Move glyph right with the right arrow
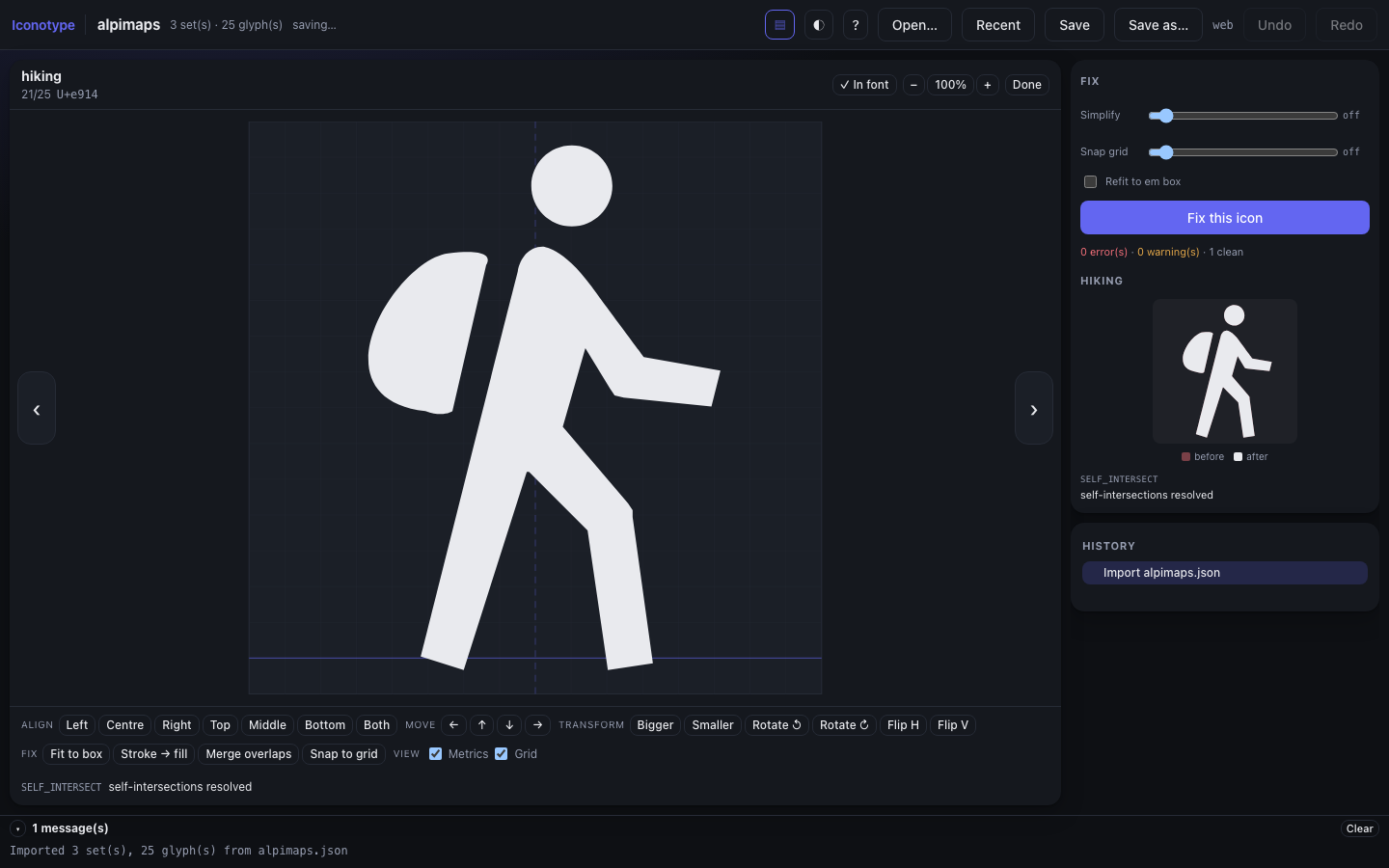The image size is (1389, 868). click(x=537, y=725)
